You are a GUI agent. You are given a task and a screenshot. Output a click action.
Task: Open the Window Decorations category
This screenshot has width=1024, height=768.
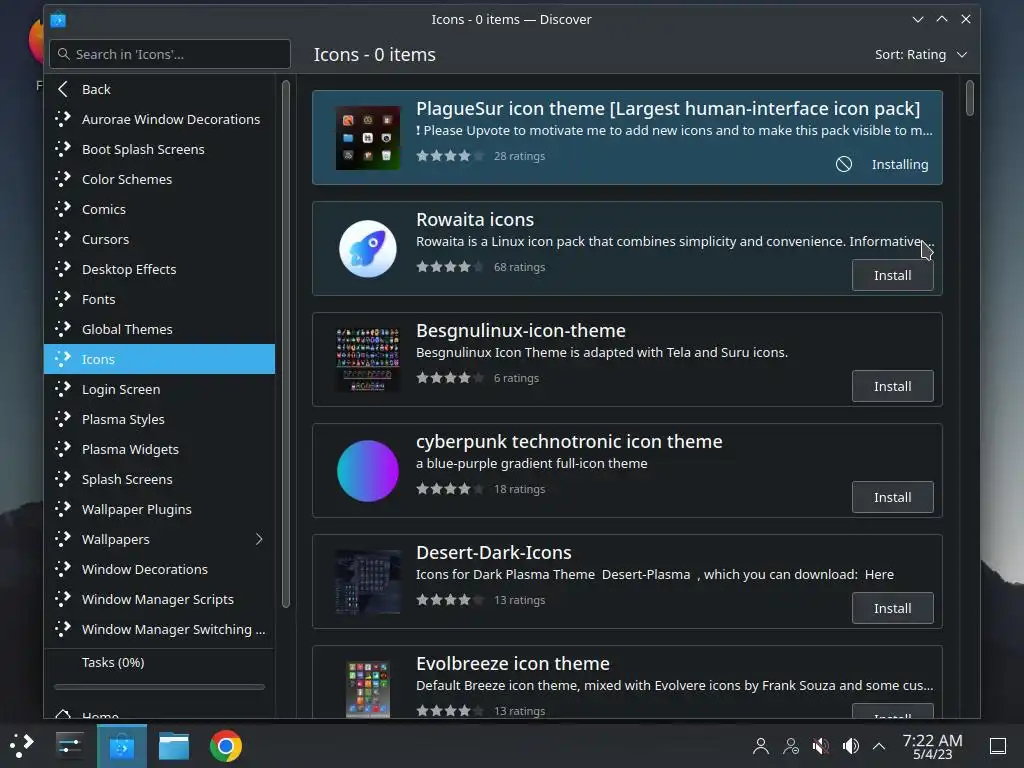pyautogui.click(x=159, y=569)
